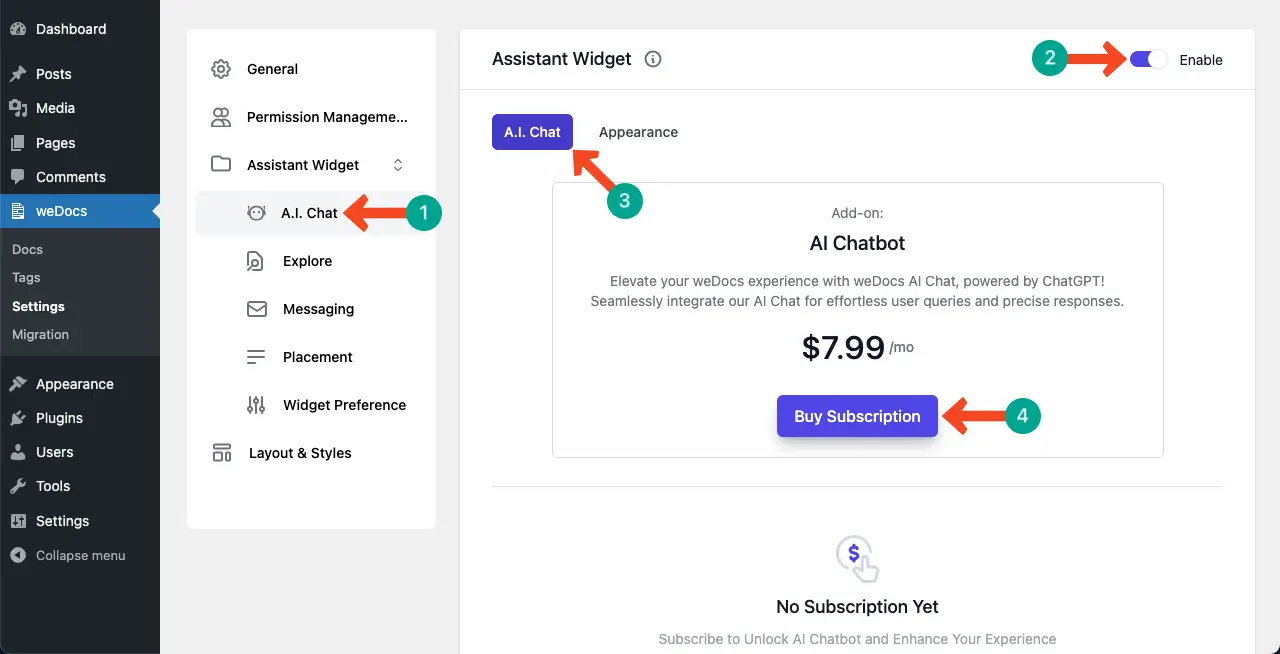Select the A.I. Chat tab
The height and width of the screenshot is (654, 1280).
click(x=532, y=132)
